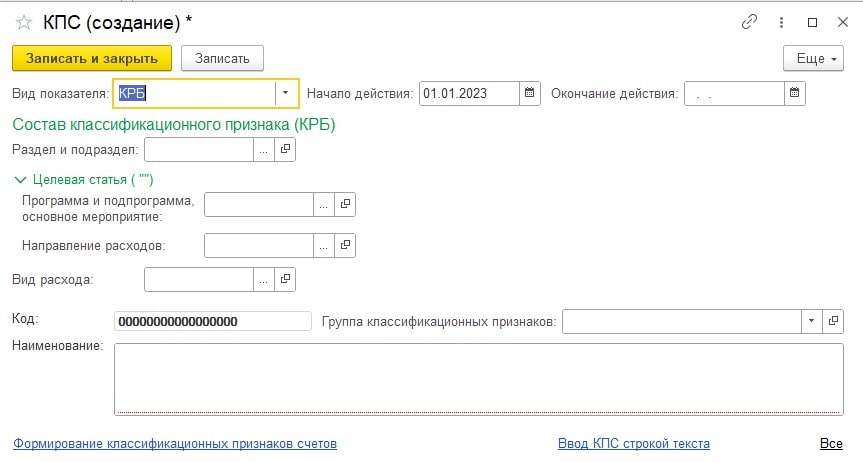This screenshot has width=863, height=462.
Task: Open calendar picker for Окончание действия
Action: pos(794,93)
